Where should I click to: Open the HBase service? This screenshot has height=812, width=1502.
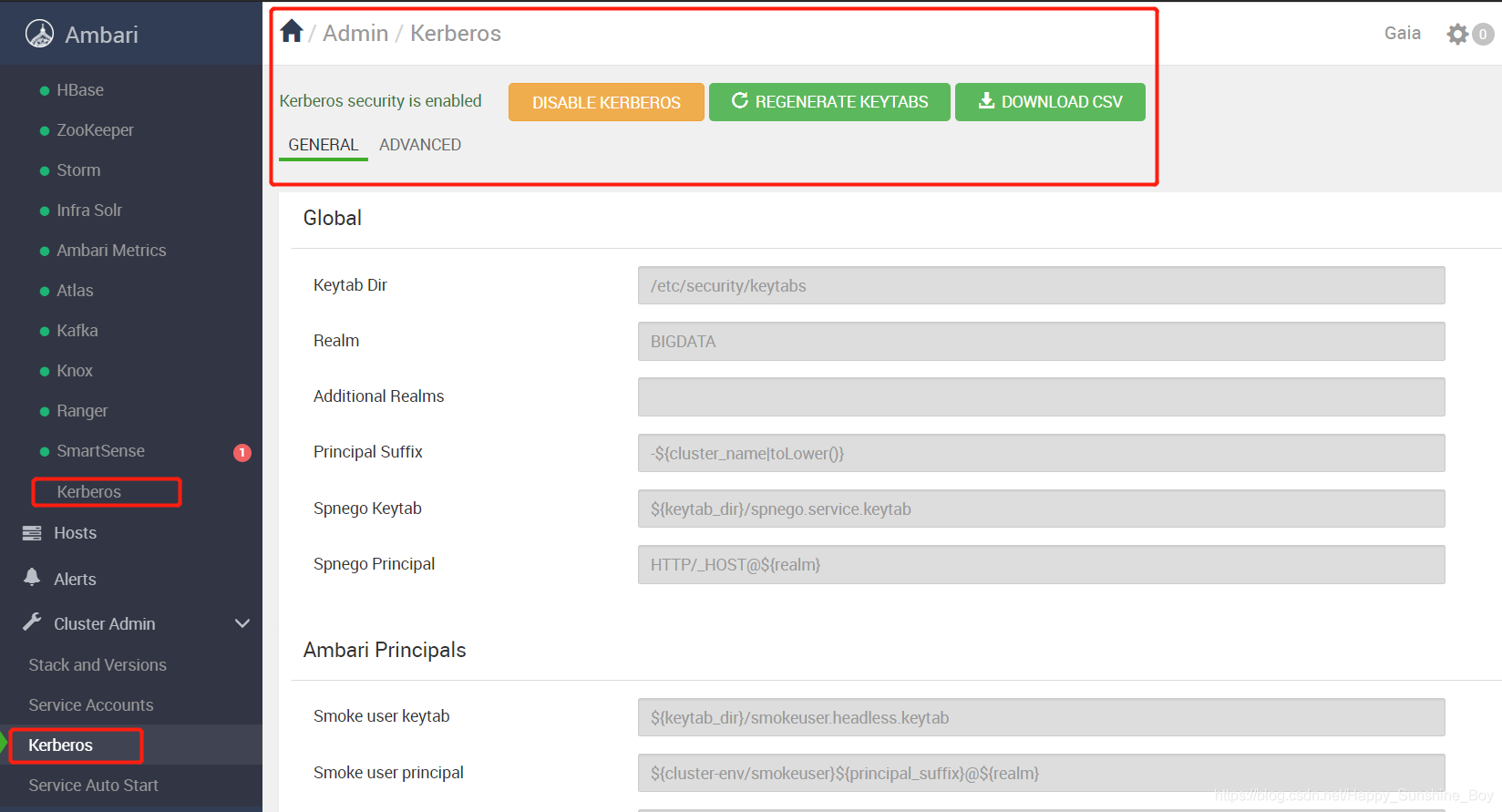80,90
